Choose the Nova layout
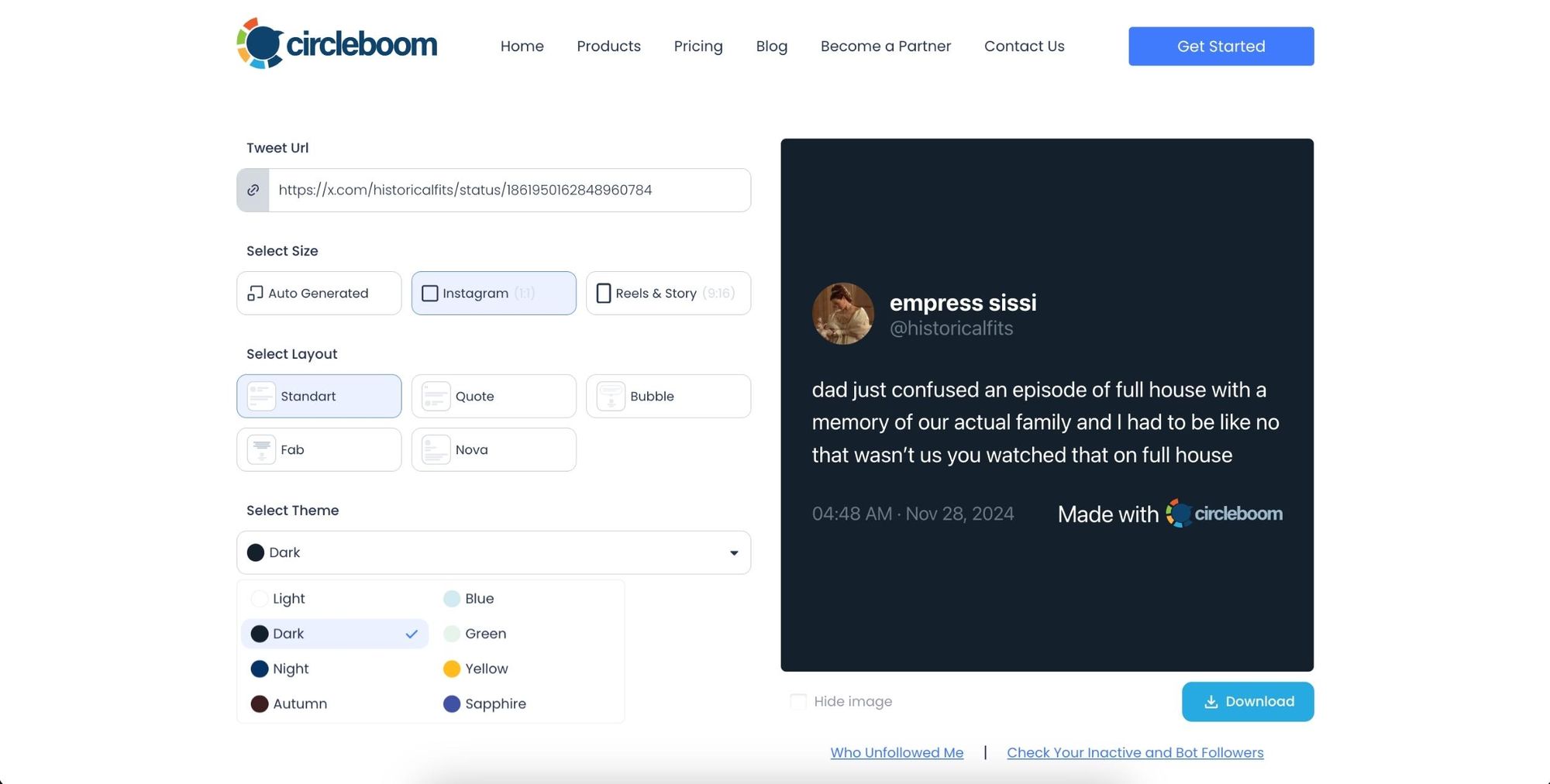This screenshot has width=1550, height=784. coord(494,449)
